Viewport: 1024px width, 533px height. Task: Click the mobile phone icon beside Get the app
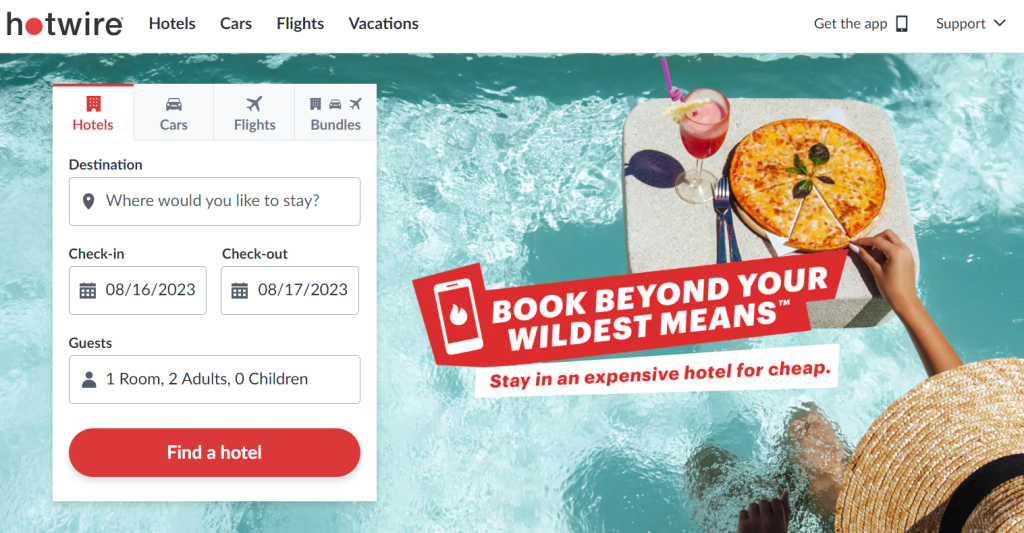902,24
